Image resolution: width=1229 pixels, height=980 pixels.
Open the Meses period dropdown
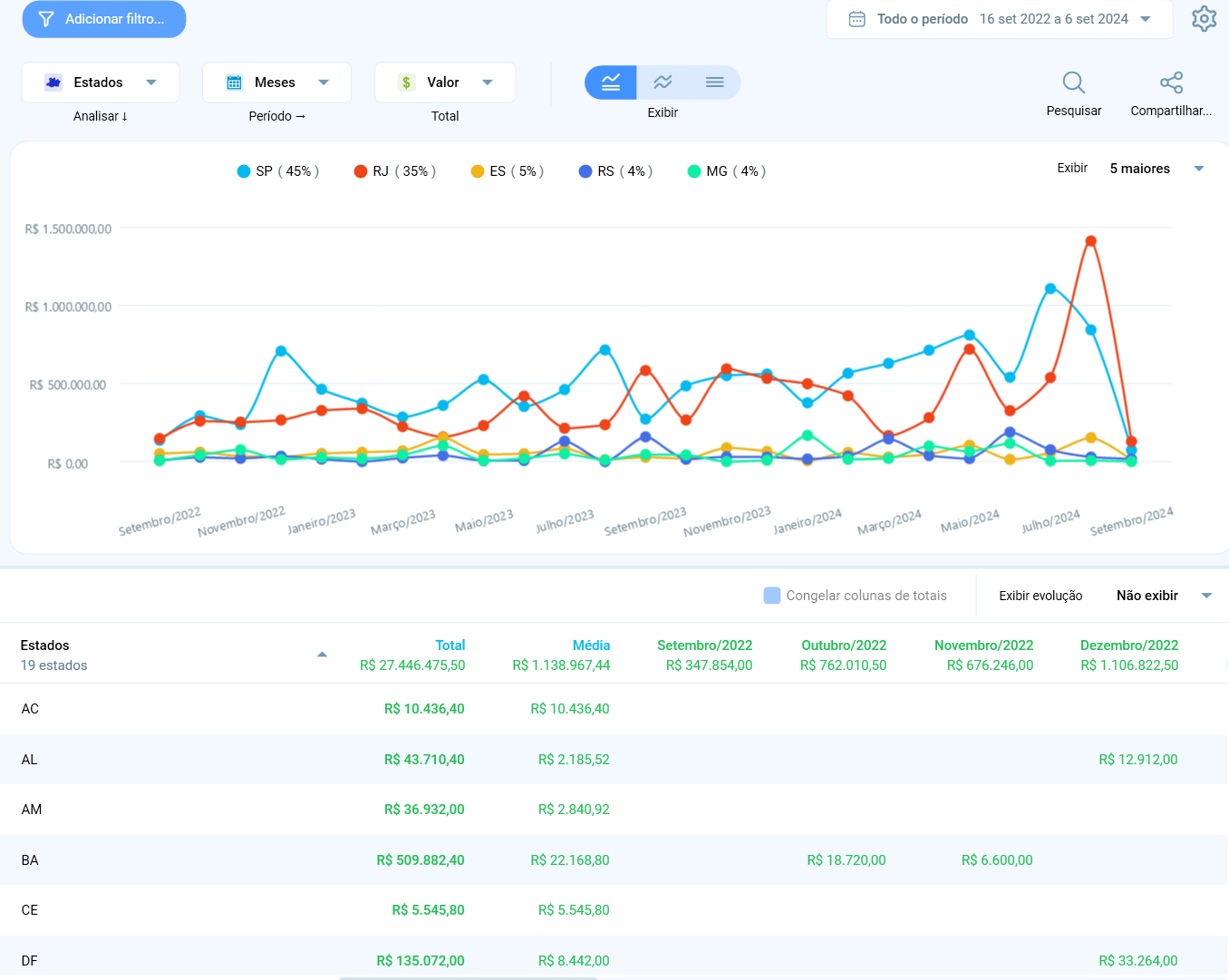point(276,82)
